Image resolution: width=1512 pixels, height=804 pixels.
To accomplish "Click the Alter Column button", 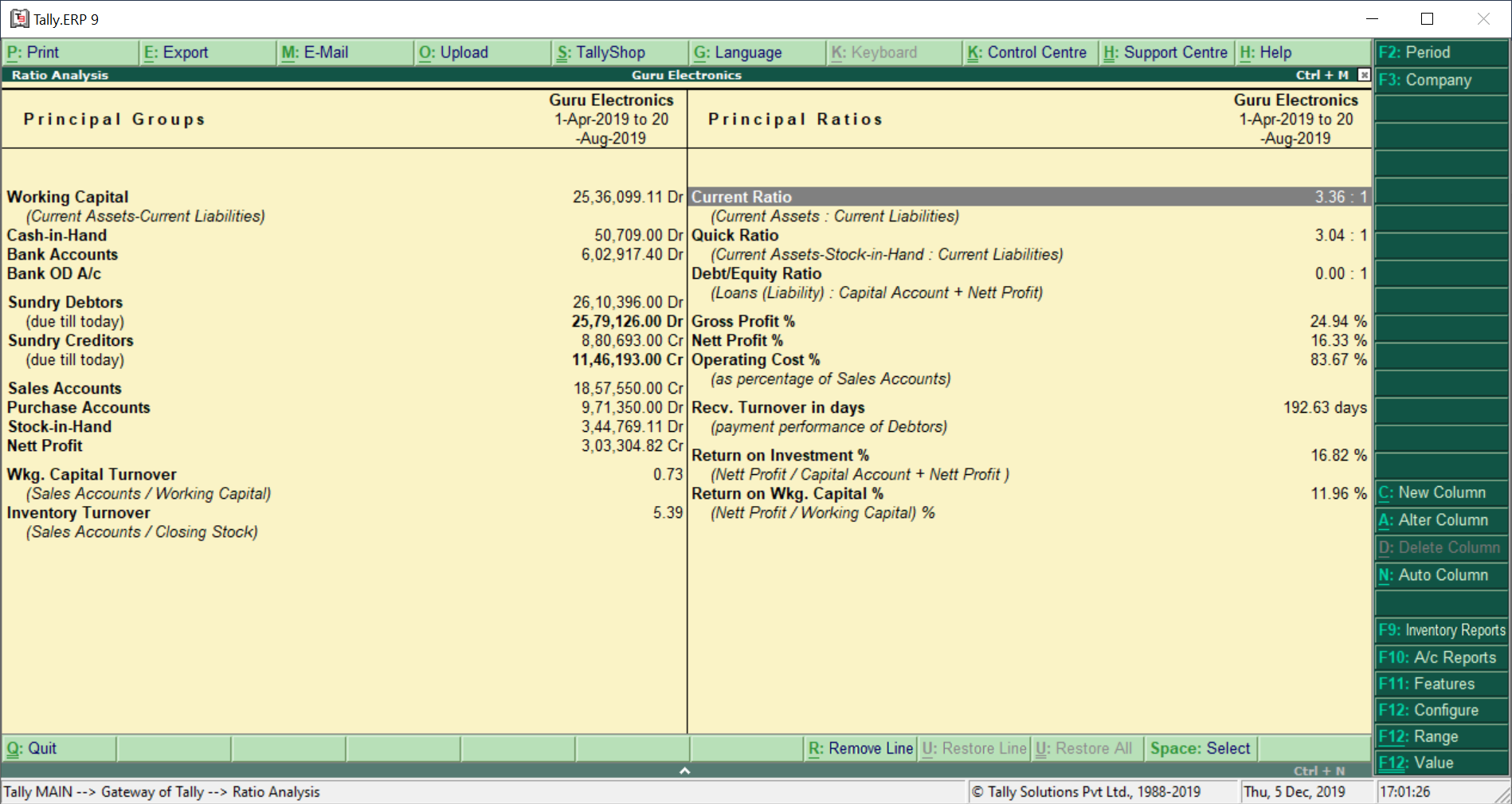I will 1442,520.
